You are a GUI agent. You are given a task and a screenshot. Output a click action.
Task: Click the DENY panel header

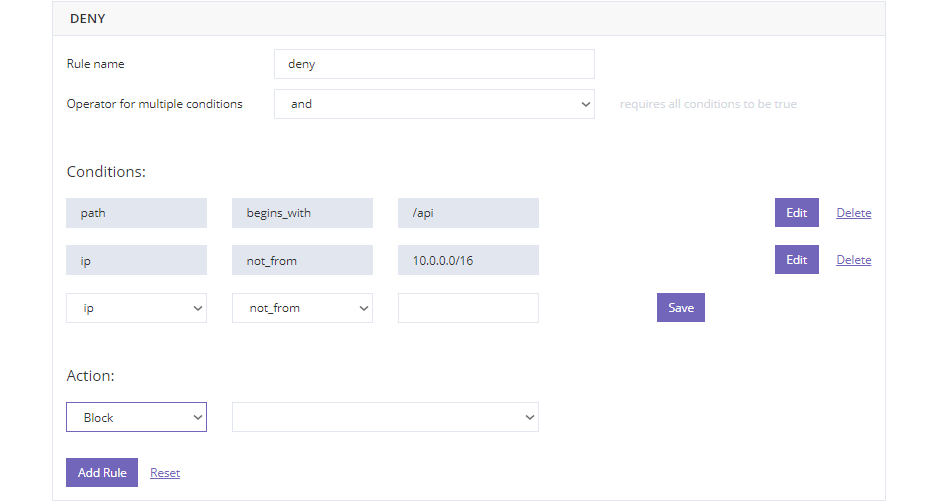pos(469,19)
